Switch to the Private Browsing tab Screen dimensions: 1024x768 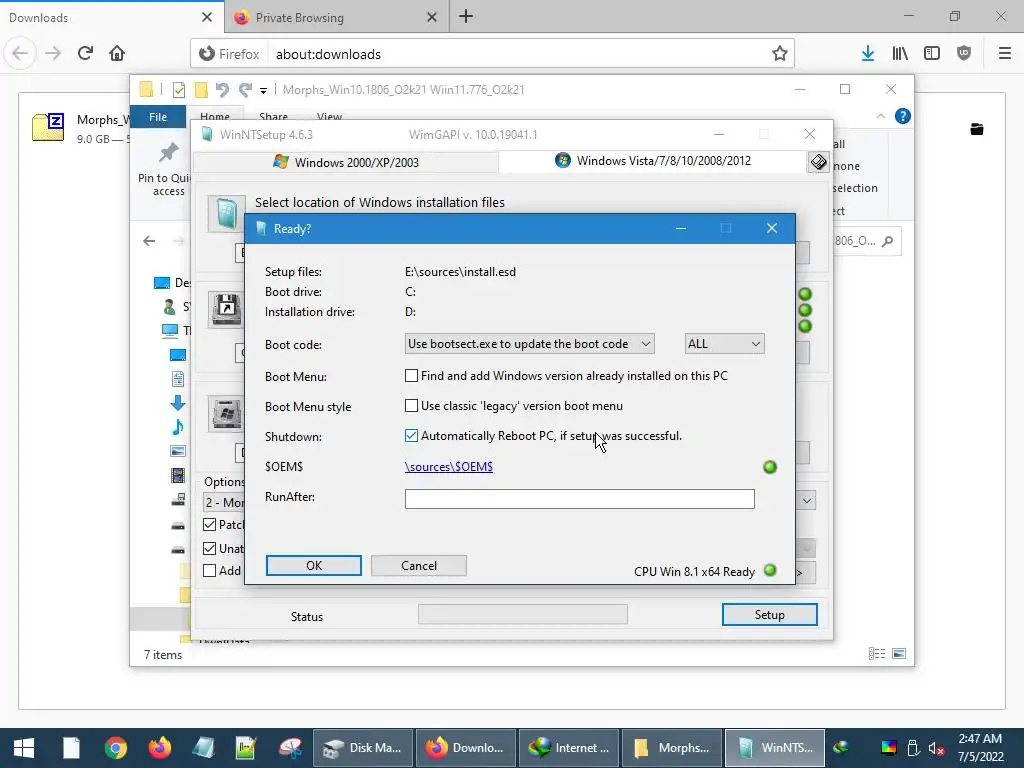click(336, 17)
